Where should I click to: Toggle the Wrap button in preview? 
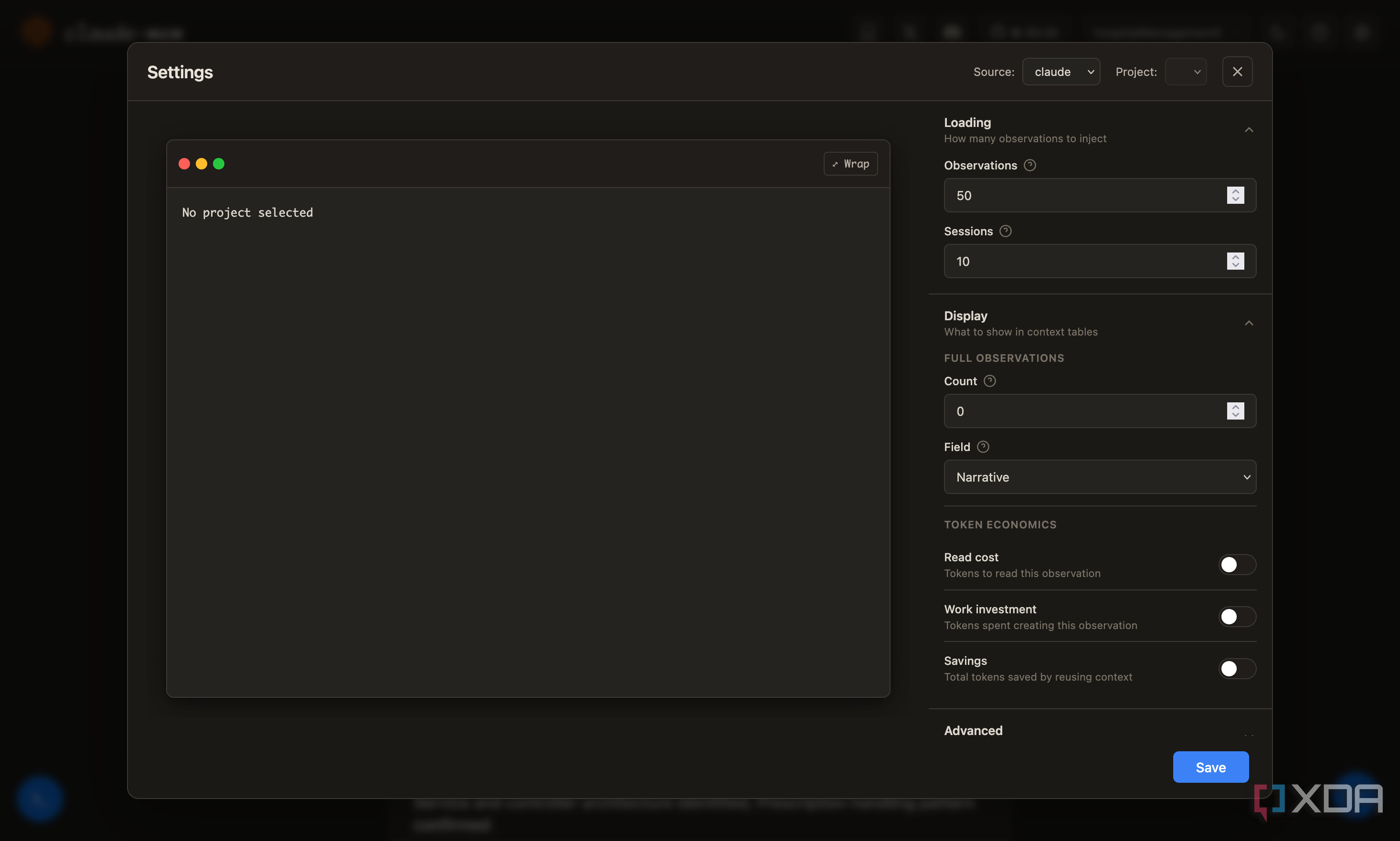pyautogui.click(x=850, y=164)
